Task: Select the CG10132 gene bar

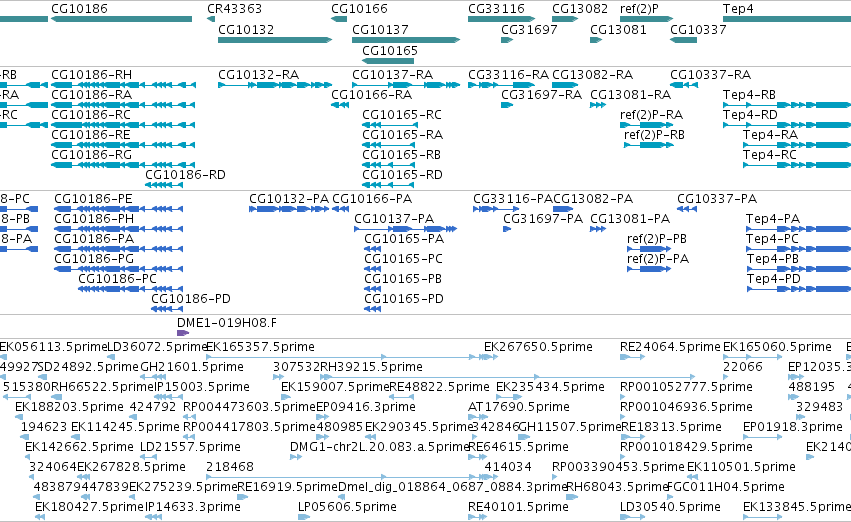Action: pyautogui.click(x=275, y=40)
